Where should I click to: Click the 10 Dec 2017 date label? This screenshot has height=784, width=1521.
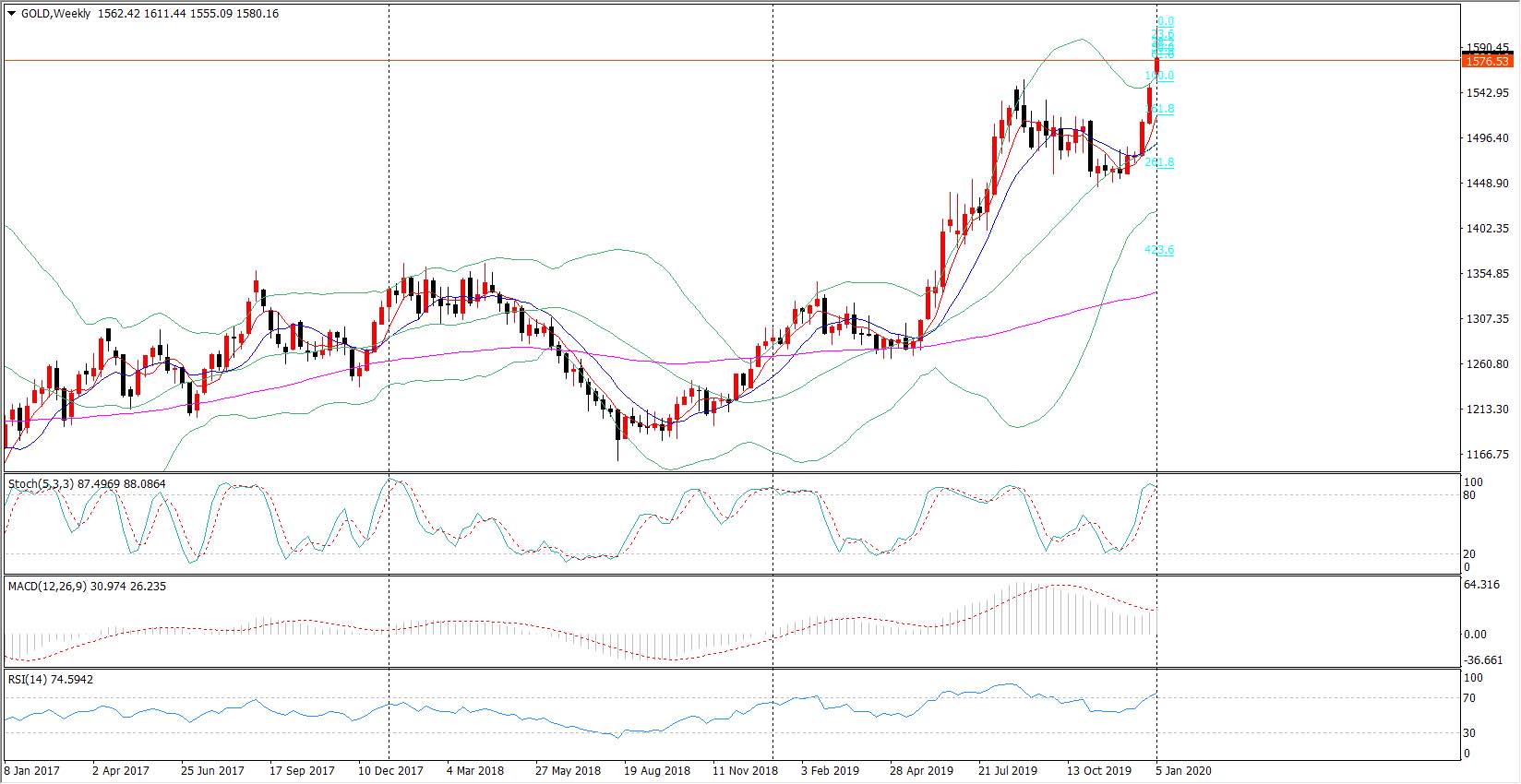tap(390, 770)
